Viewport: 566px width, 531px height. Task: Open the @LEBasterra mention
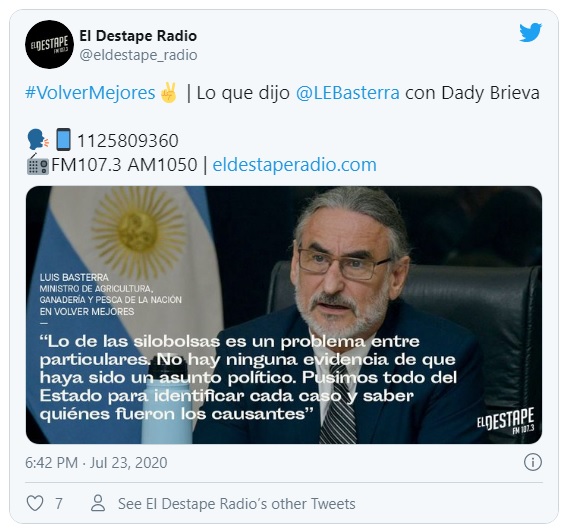pos(348,93)
